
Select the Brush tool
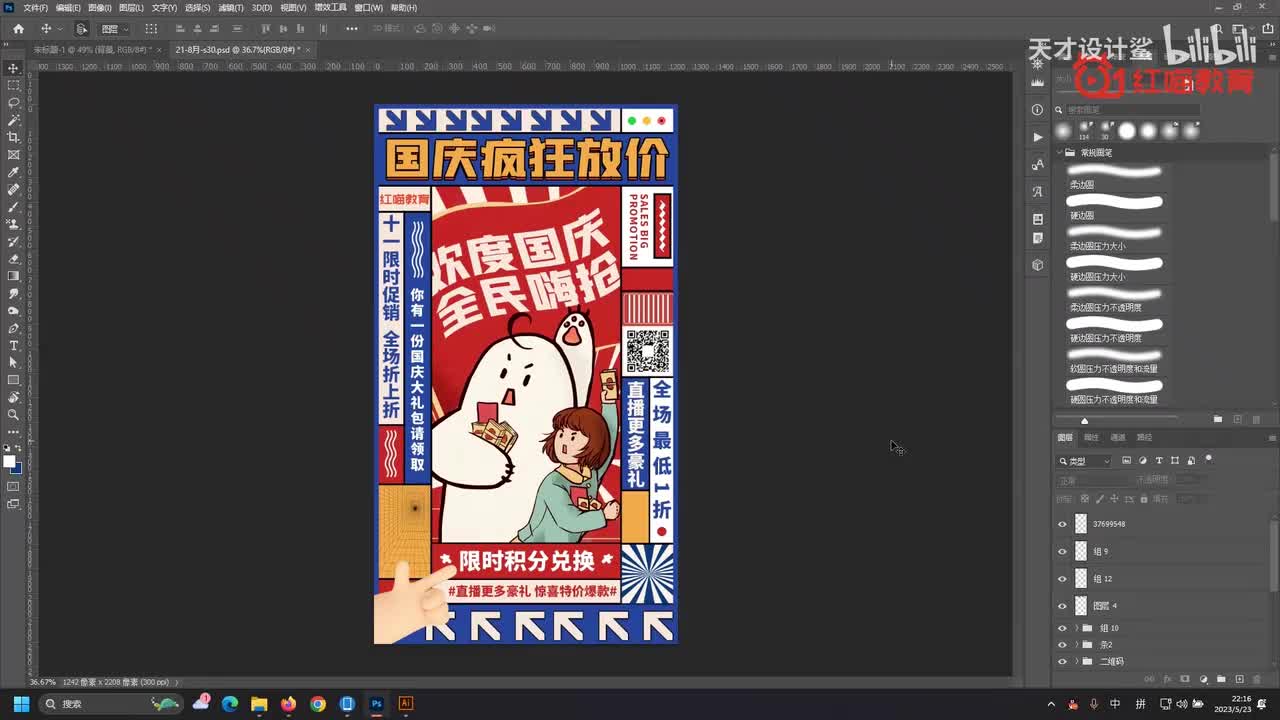coord(13,207)
